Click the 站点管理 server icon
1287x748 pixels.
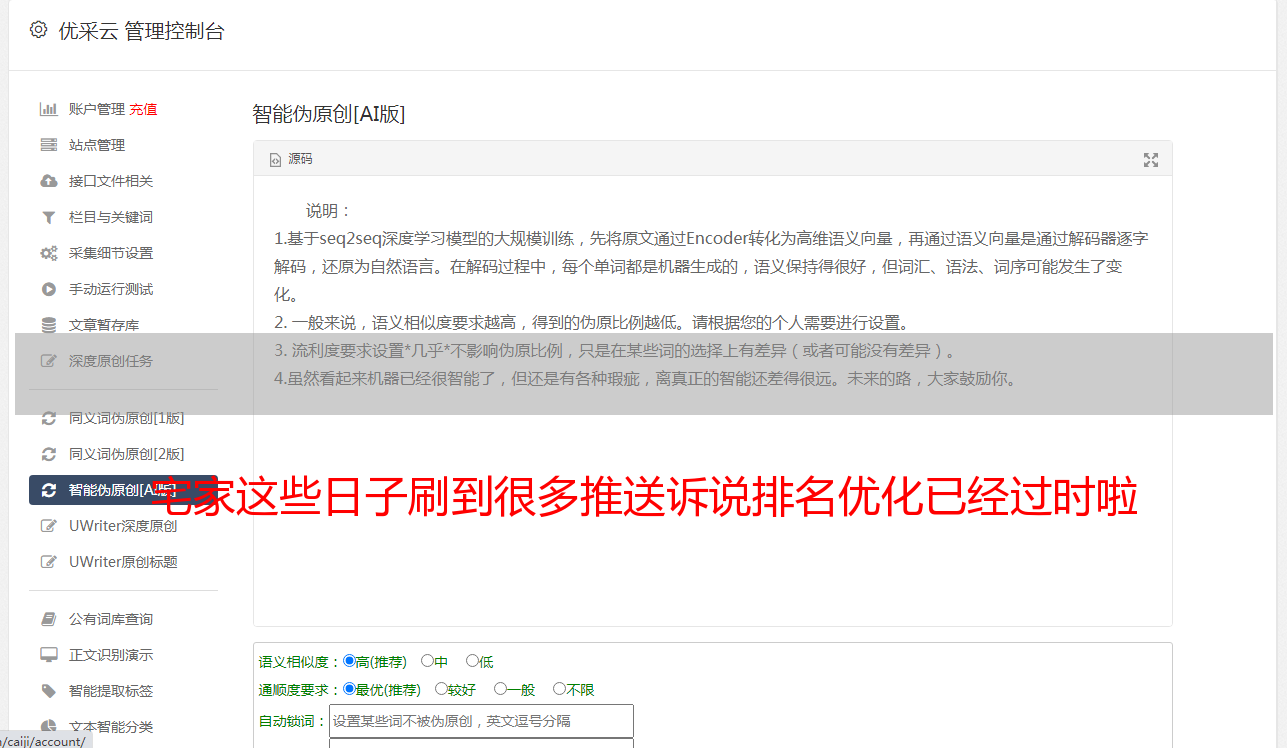[x=48, y=145]
